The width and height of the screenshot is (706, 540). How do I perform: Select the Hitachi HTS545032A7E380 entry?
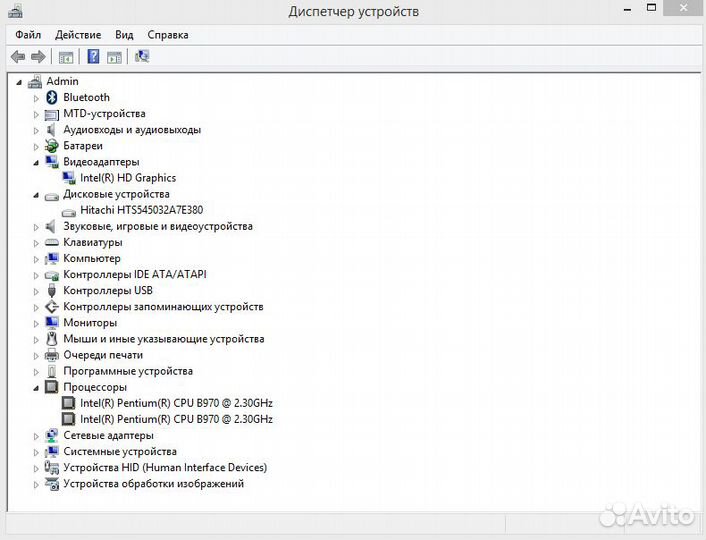click(141, 210)
